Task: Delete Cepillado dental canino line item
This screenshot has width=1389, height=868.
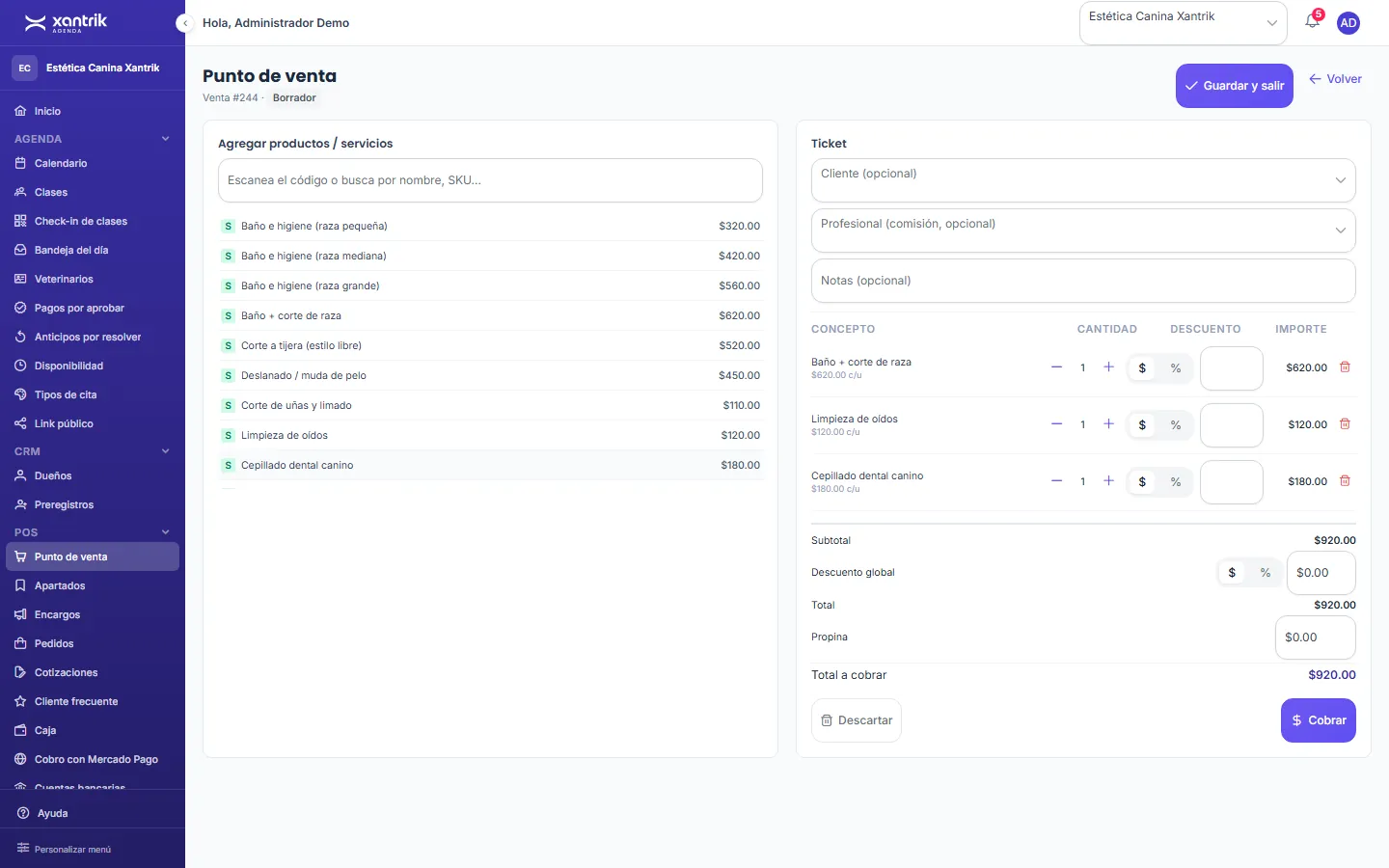Action: click(x=1345, y=481)
